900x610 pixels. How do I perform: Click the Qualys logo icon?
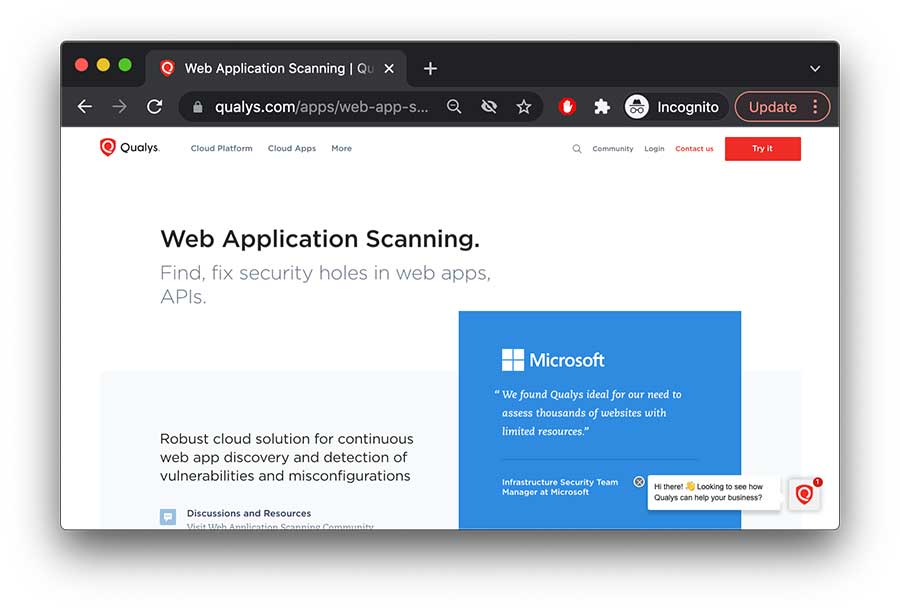pos(106,147)
